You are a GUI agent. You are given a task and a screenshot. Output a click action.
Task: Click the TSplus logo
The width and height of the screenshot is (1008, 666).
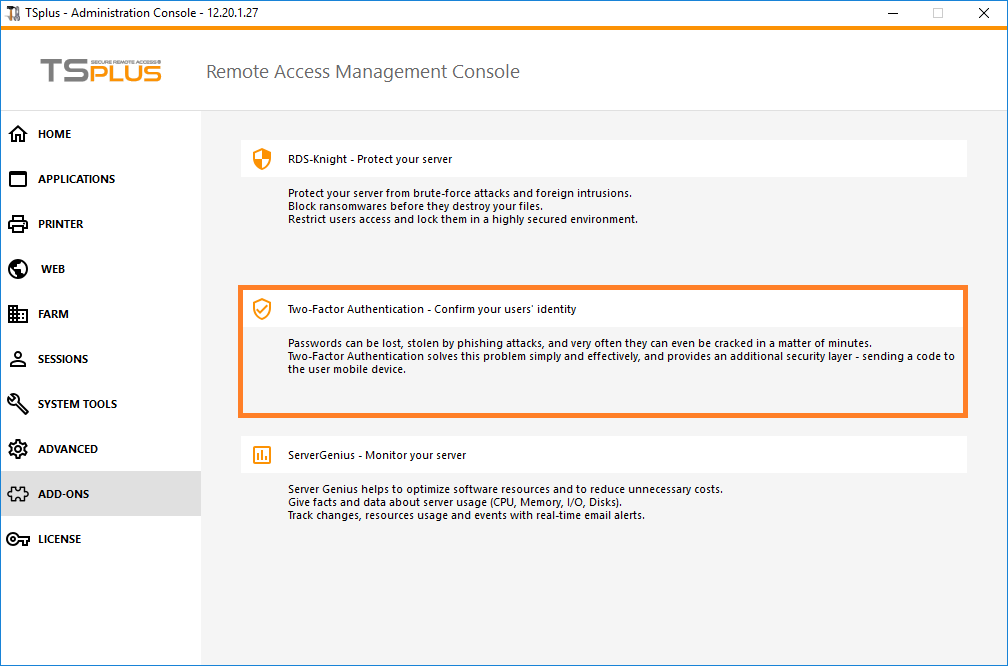click(x=100, y=71)
